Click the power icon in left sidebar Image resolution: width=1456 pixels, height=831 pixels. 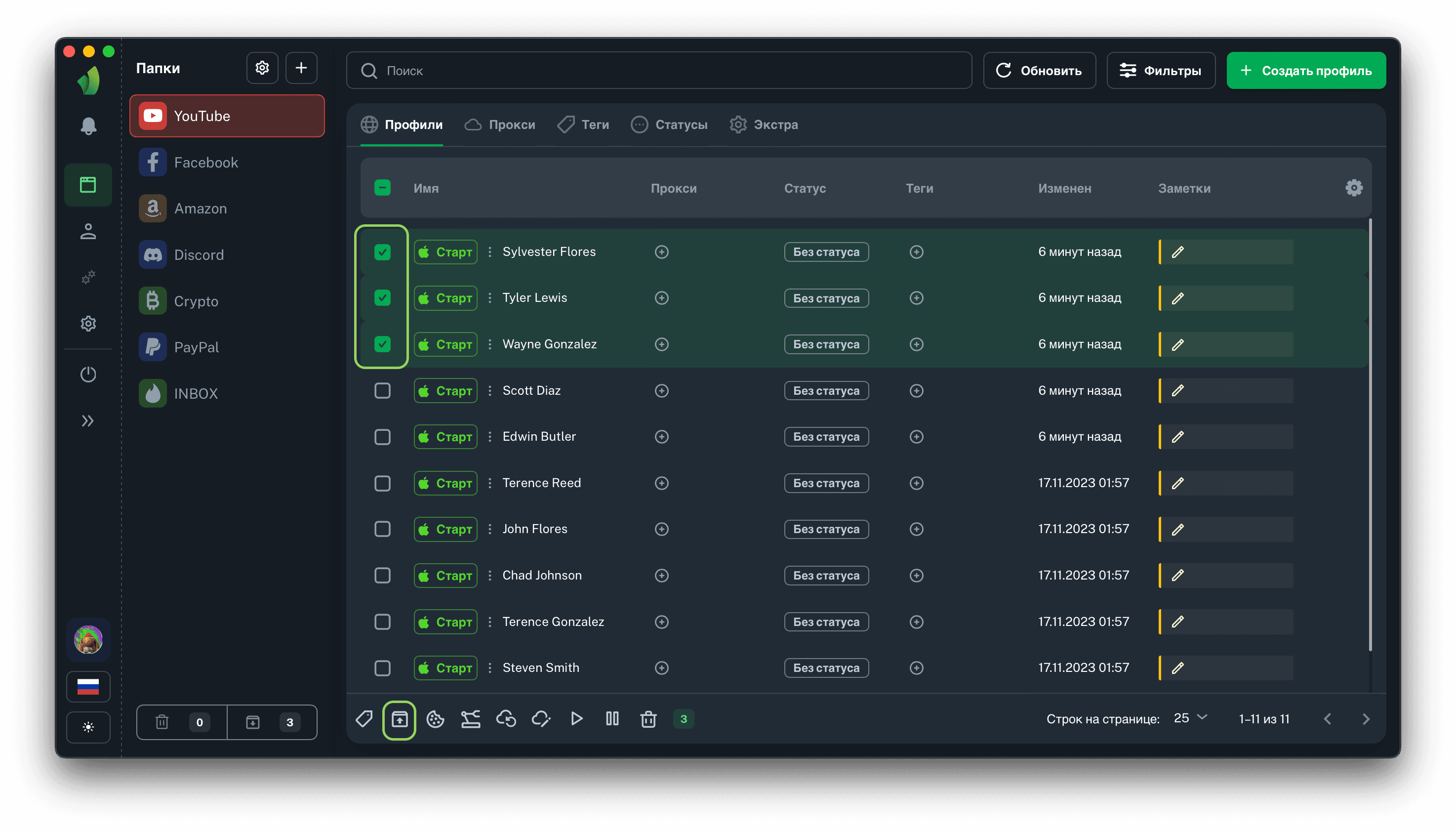tap(88, 374)
